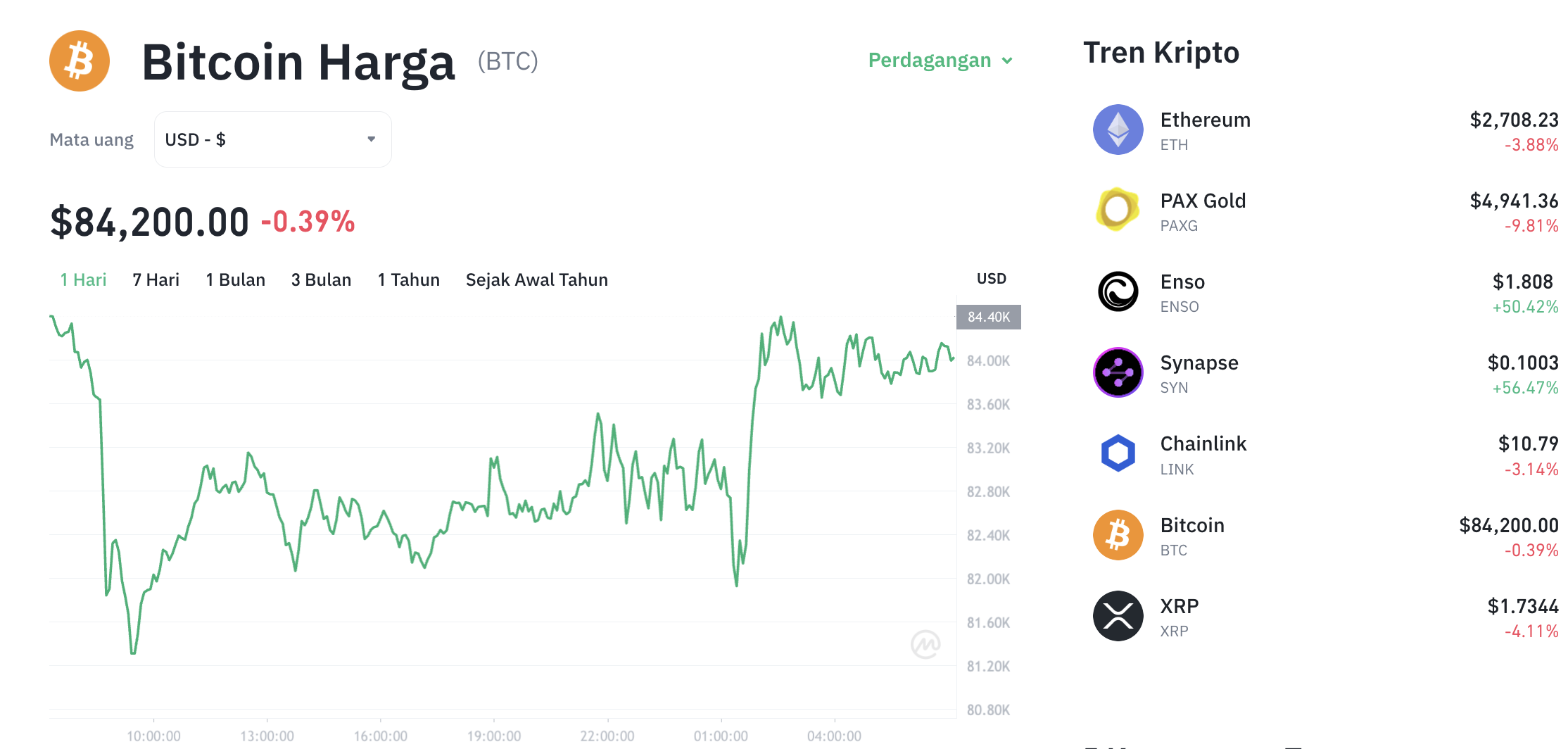Open the USD currency list arrow
The width and height of the screenshot is (1568, 749).
click(372, 139)
